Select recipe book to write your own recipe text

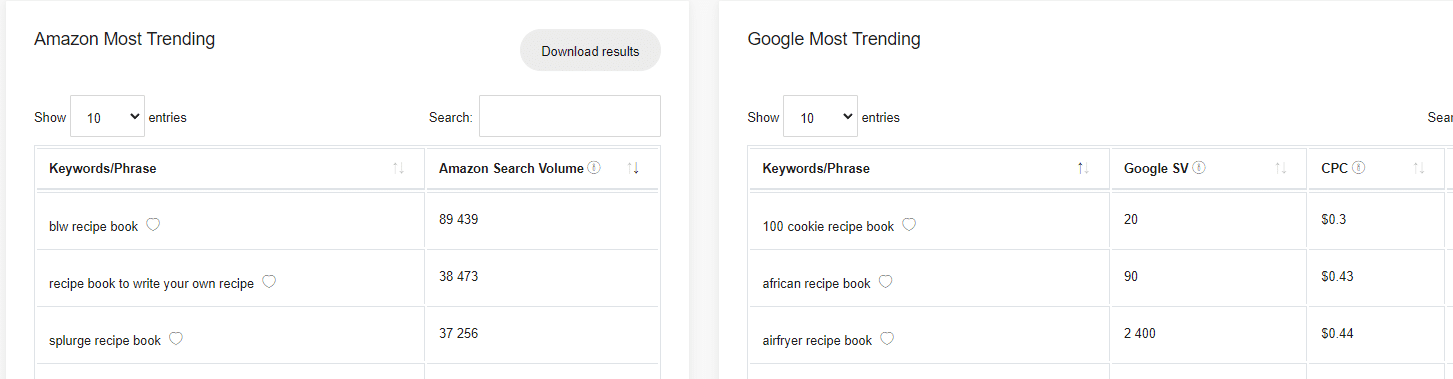(151, 284)
